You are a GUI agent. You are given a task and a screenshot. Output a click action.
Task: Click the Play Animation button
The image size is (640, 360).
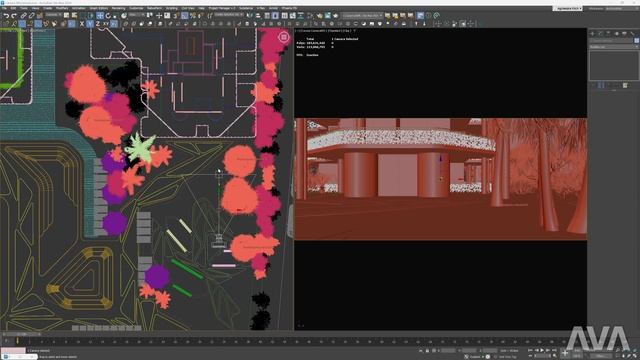tap(542, 350)
